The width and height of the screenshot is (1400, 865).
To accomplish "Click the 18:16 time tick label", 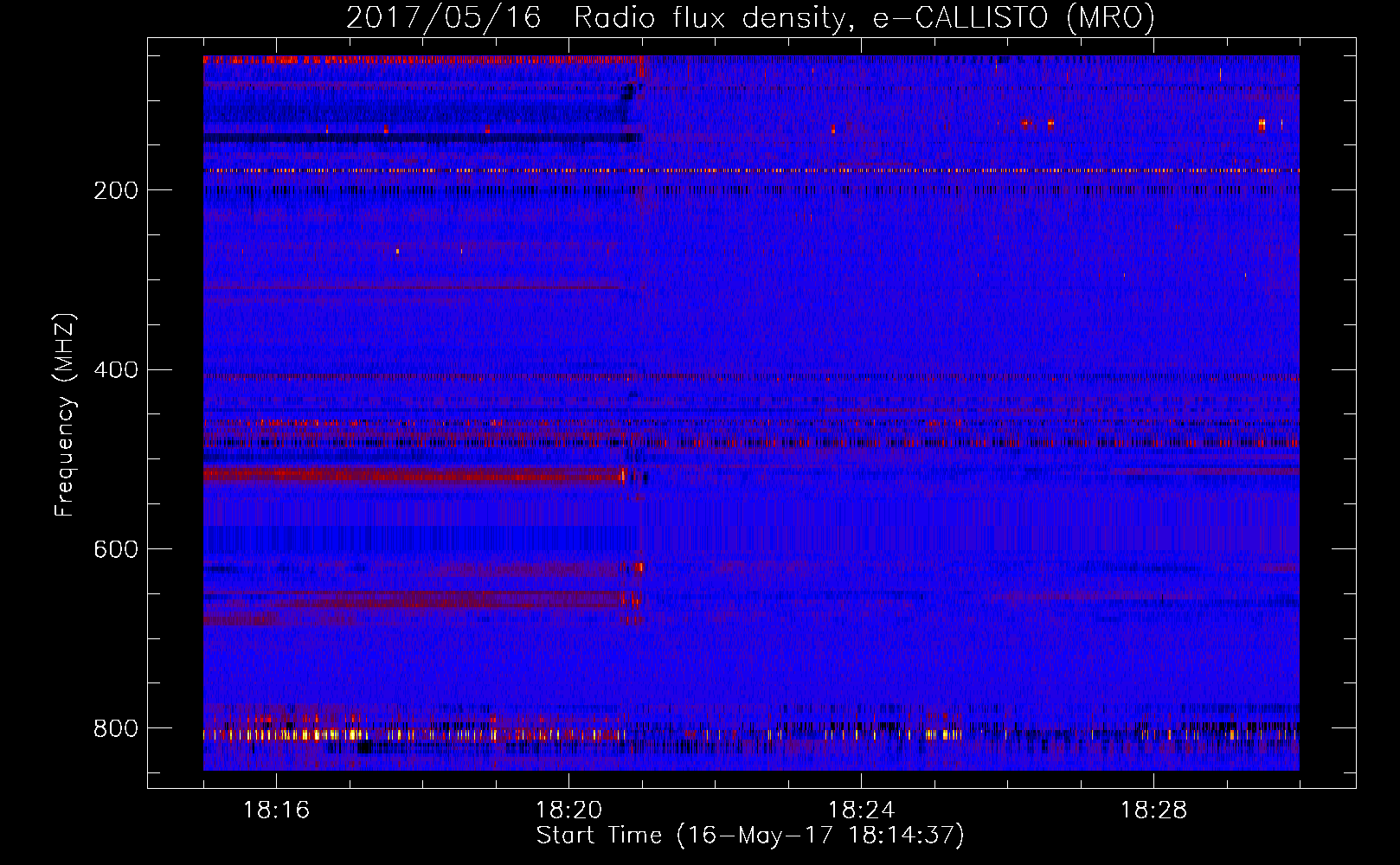I will [276, 811].
